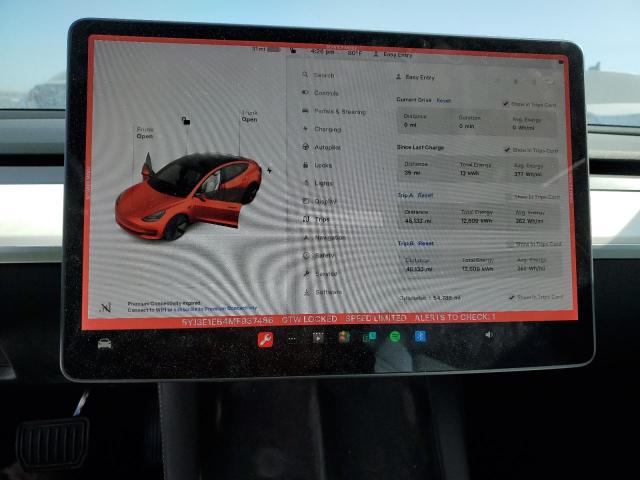Open the Safety menu
Screen dimensions: 640x480
319,255
